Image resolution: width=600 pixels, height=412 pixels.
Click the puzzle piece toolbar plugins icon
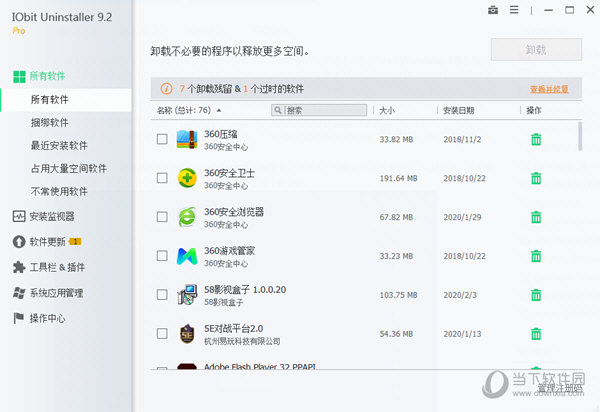point(19,267)
